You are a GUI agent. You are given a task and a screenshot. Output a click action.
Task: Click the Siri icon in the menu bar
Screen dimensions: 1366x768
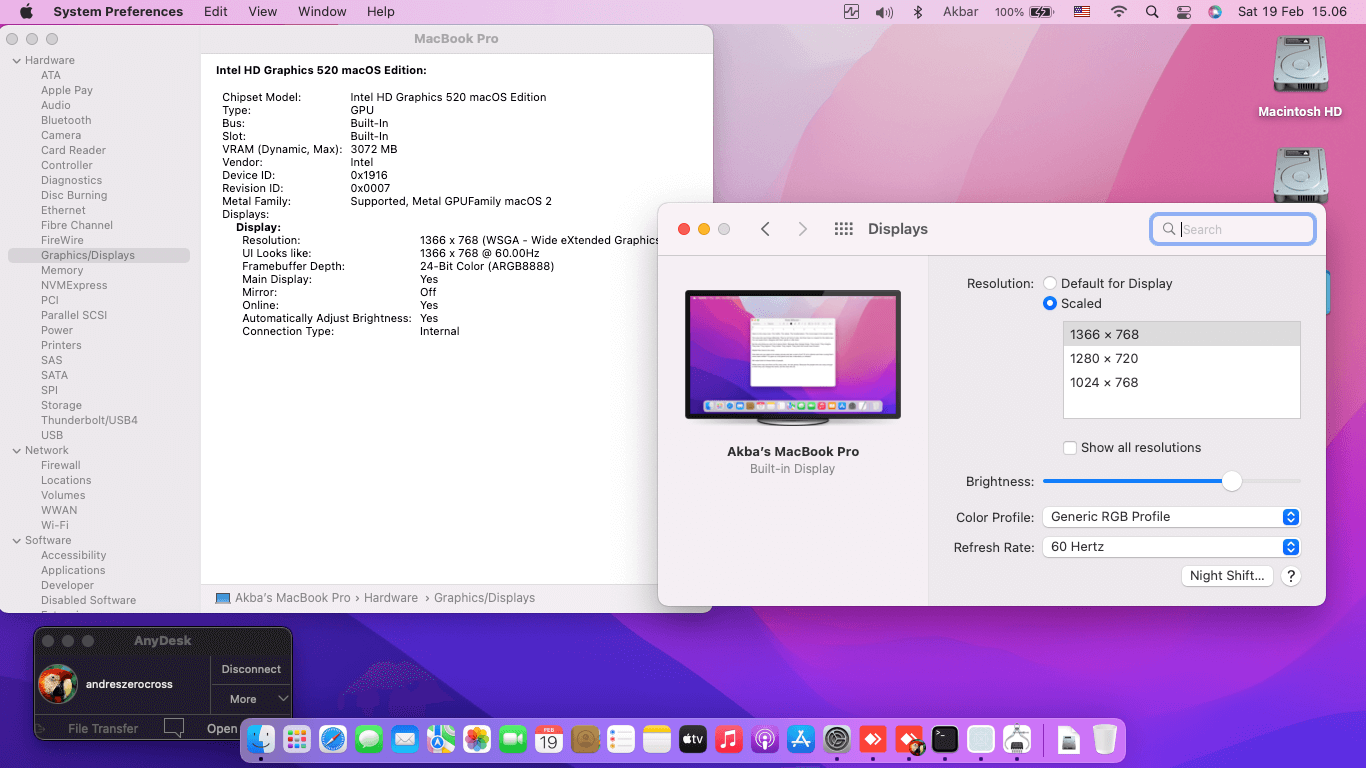1215,12
